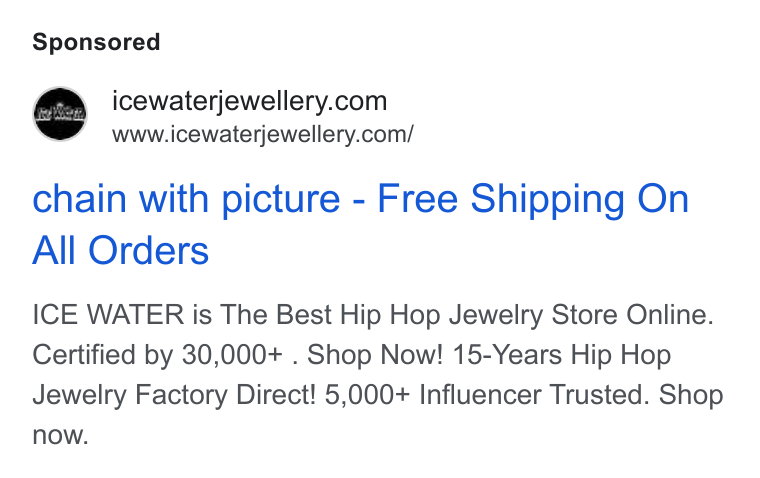This screenshot has width=760, height=478.
Task: Click "5,000+ Influencer Trusted." text
Action: (x=487, y=395)
